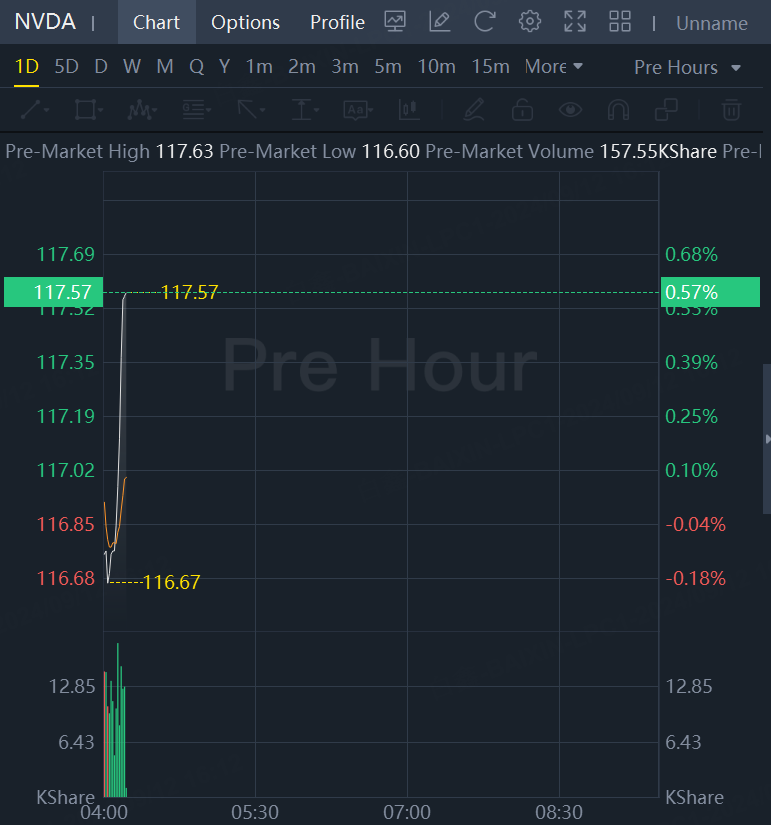This screenshot has height=825, width=771.
Task: Open the Pre Hours session dropdown
Action: click(x=687, y=68)
